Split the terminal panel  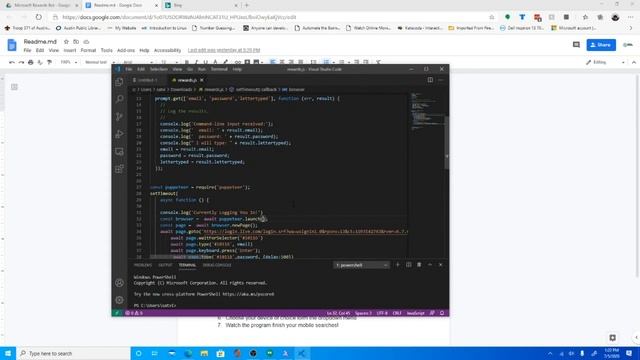click(409, 265)
